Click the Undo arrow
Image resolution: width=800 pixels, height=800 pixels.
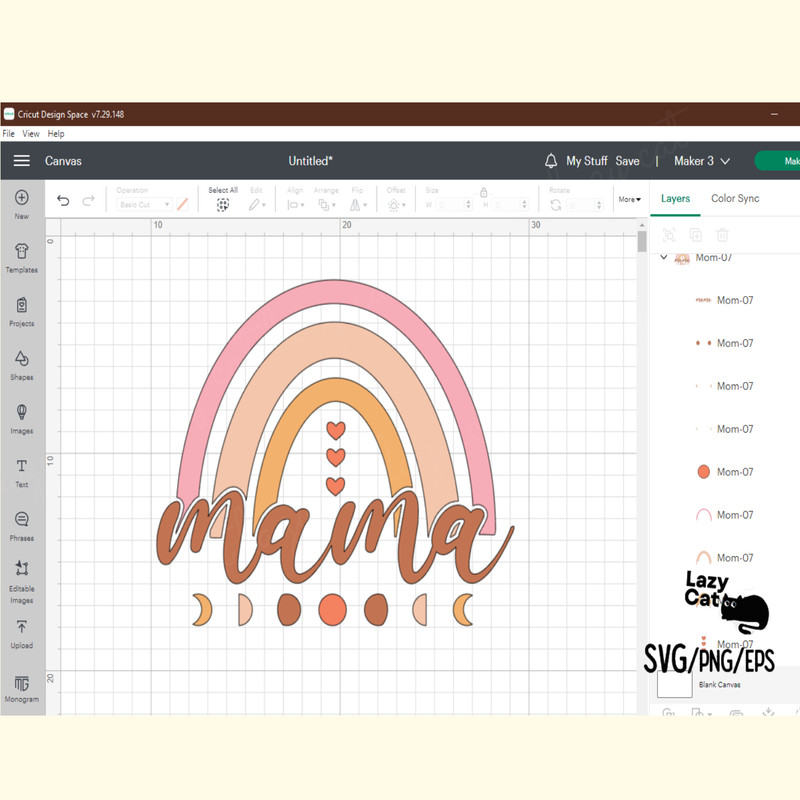[62, 200]
